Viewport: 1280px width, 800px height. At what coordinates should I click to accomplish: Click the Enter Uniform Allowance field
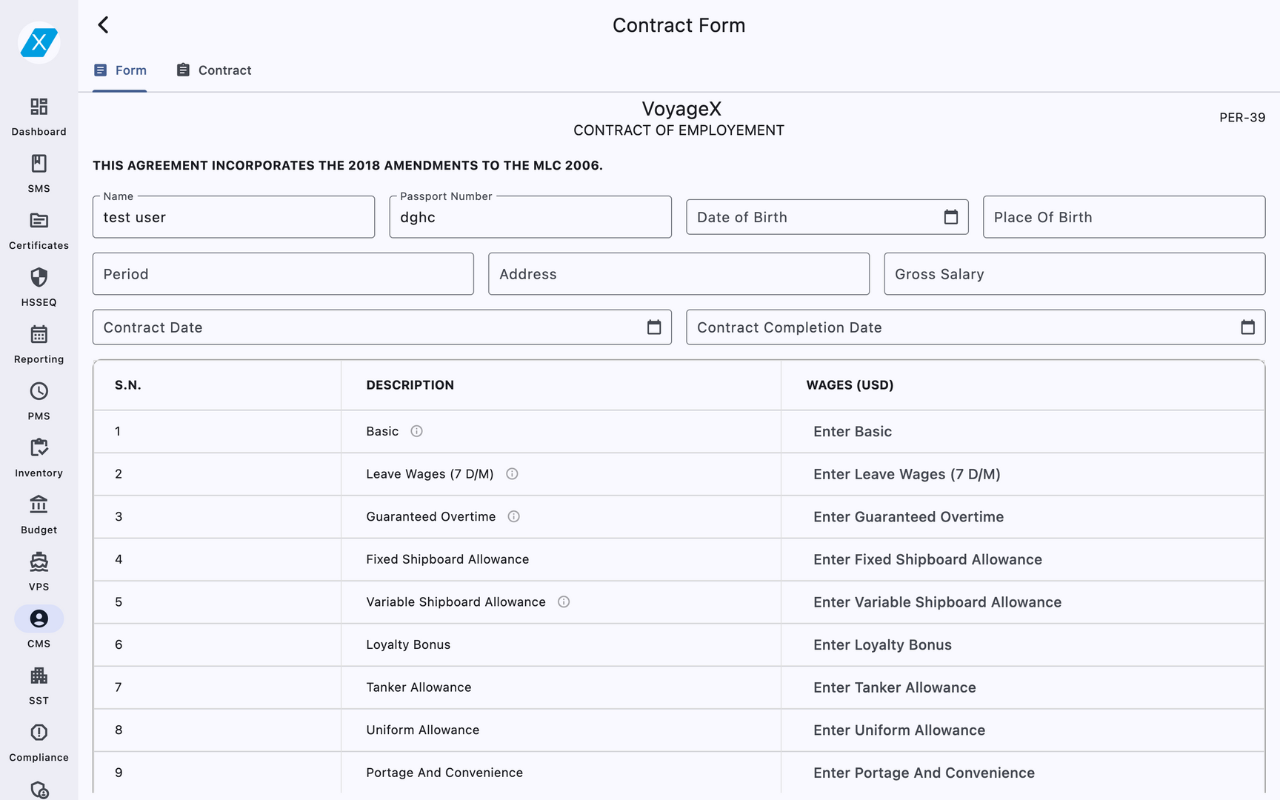1023,730
